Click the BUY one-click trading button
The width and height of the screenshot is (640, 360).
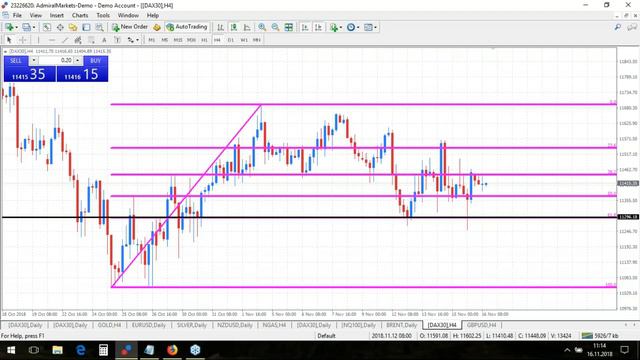pyautogui.click(x=96, y=60)
